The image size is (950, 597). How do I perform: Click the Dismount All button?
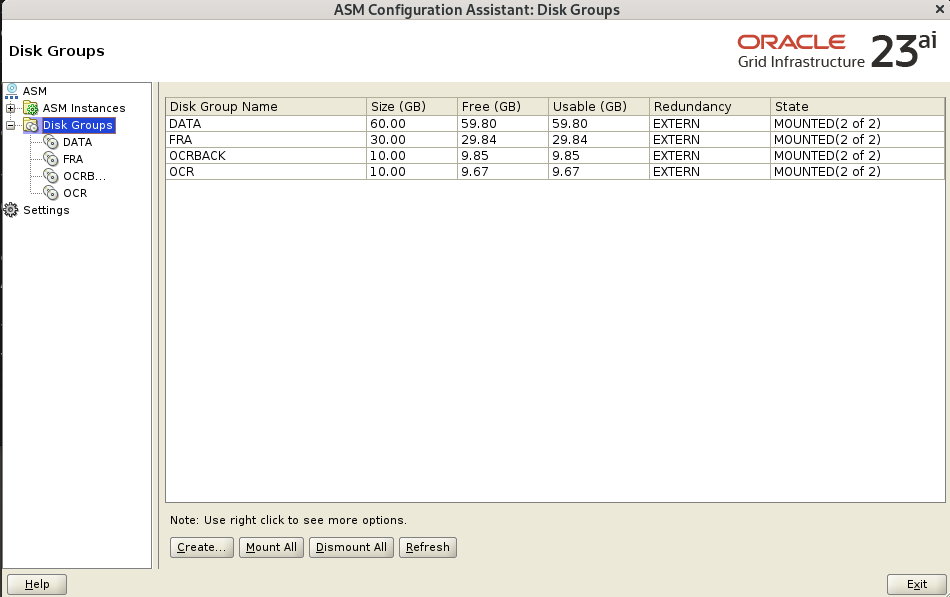coord(351,547)
